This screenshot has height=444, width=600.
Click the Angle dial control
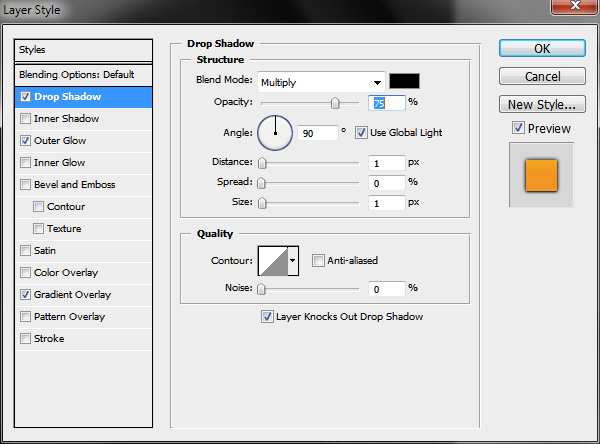point(275,133)
